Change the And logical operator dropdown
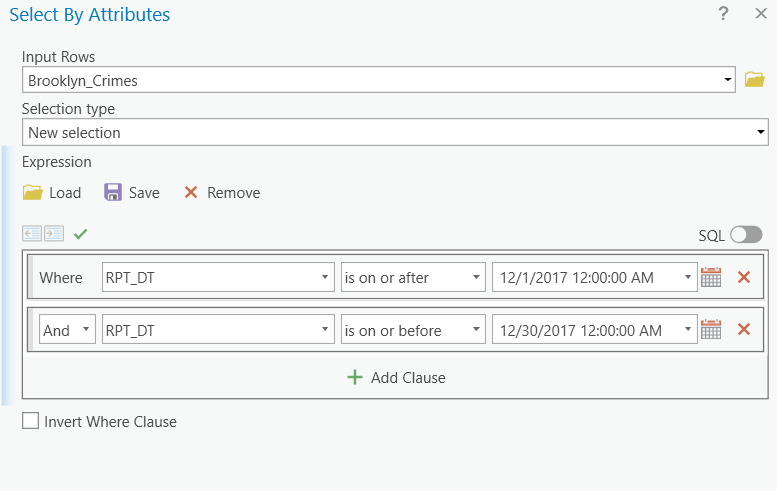Viewport: 777px width, 491px height. [x=67, y=329]
